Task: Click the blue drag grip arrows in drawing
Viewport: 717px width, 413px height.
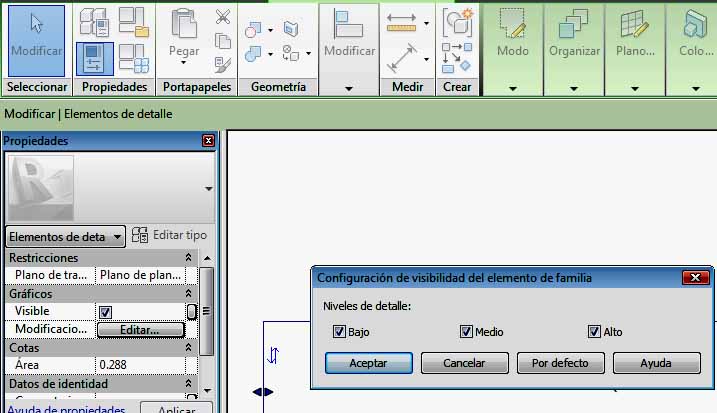Action: coord(263,392)
